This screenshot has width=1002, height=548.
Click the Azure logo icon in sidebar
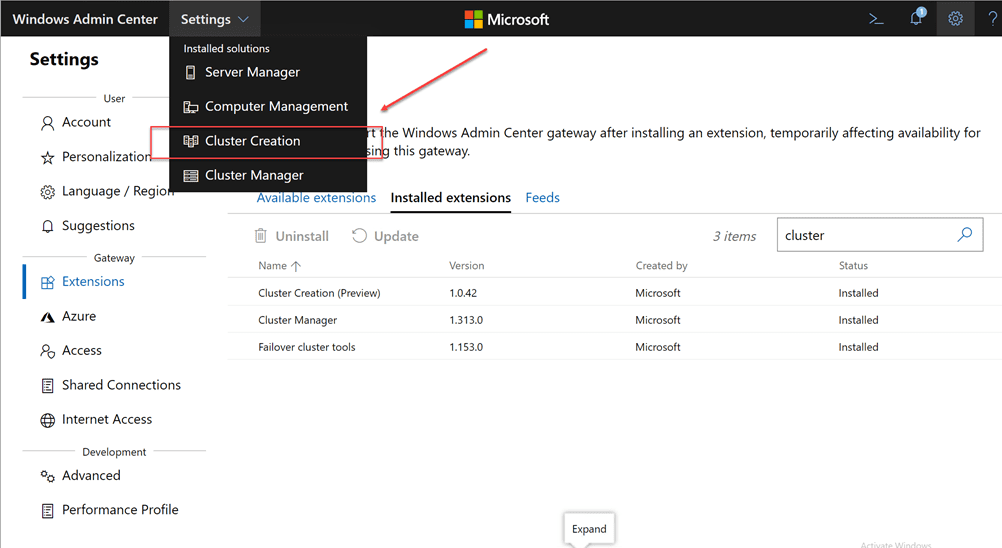[47, 317]
